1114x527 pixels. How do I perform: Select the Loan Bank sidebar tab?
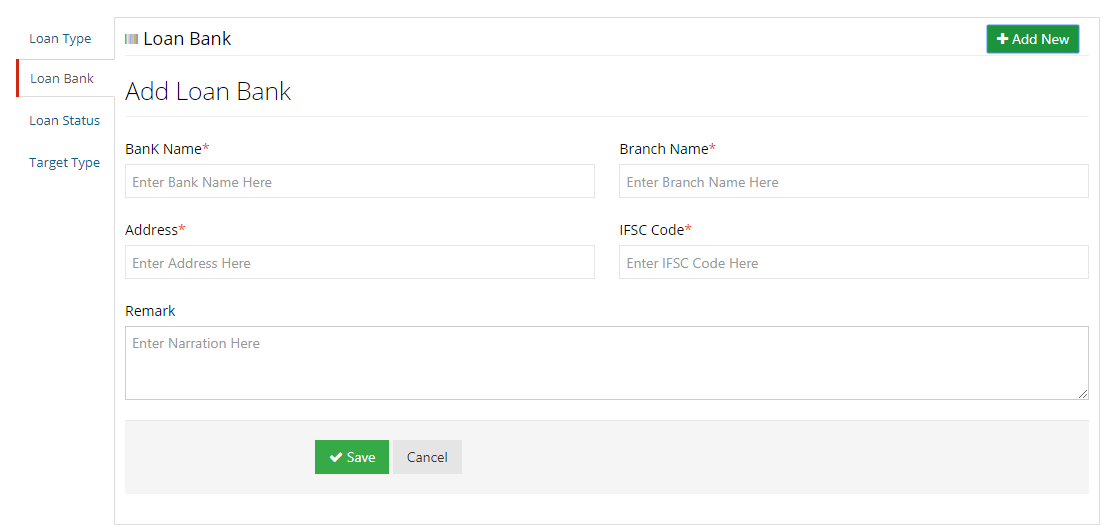62,78
